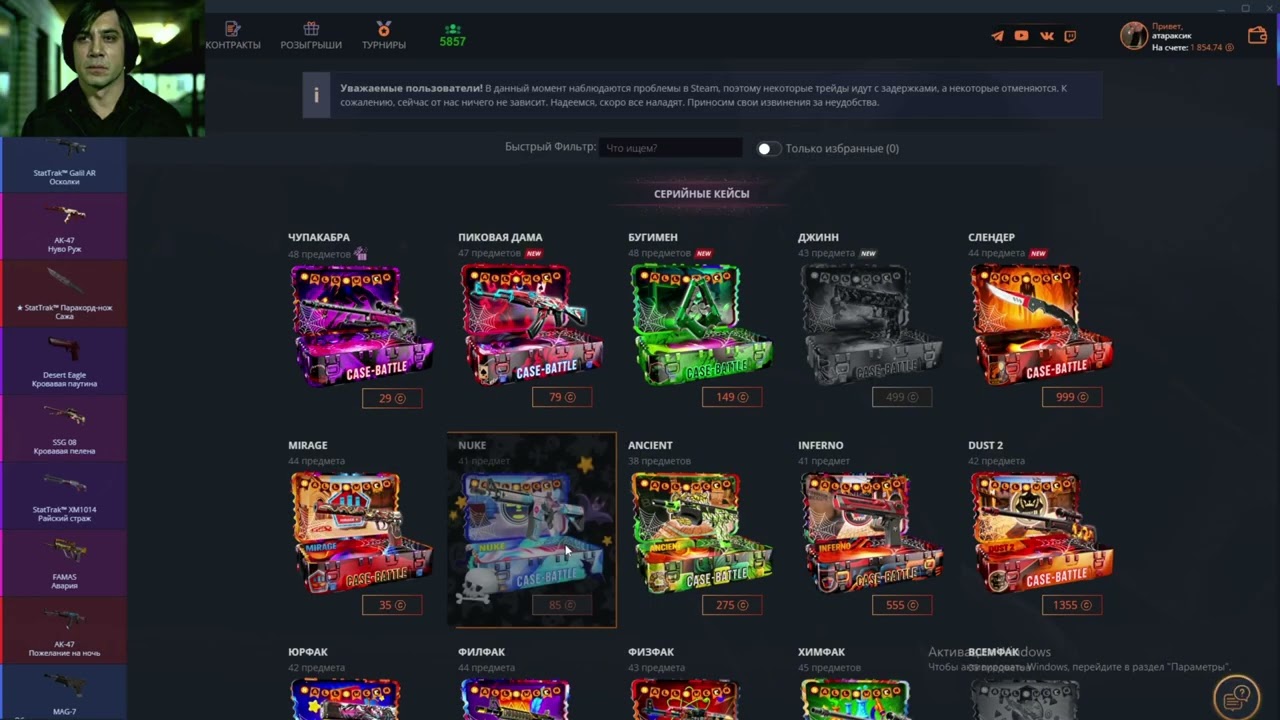This screenshot has height=720, width=1280.
Task: Click the ФИЗФАК case title
Action: [651, 652]
